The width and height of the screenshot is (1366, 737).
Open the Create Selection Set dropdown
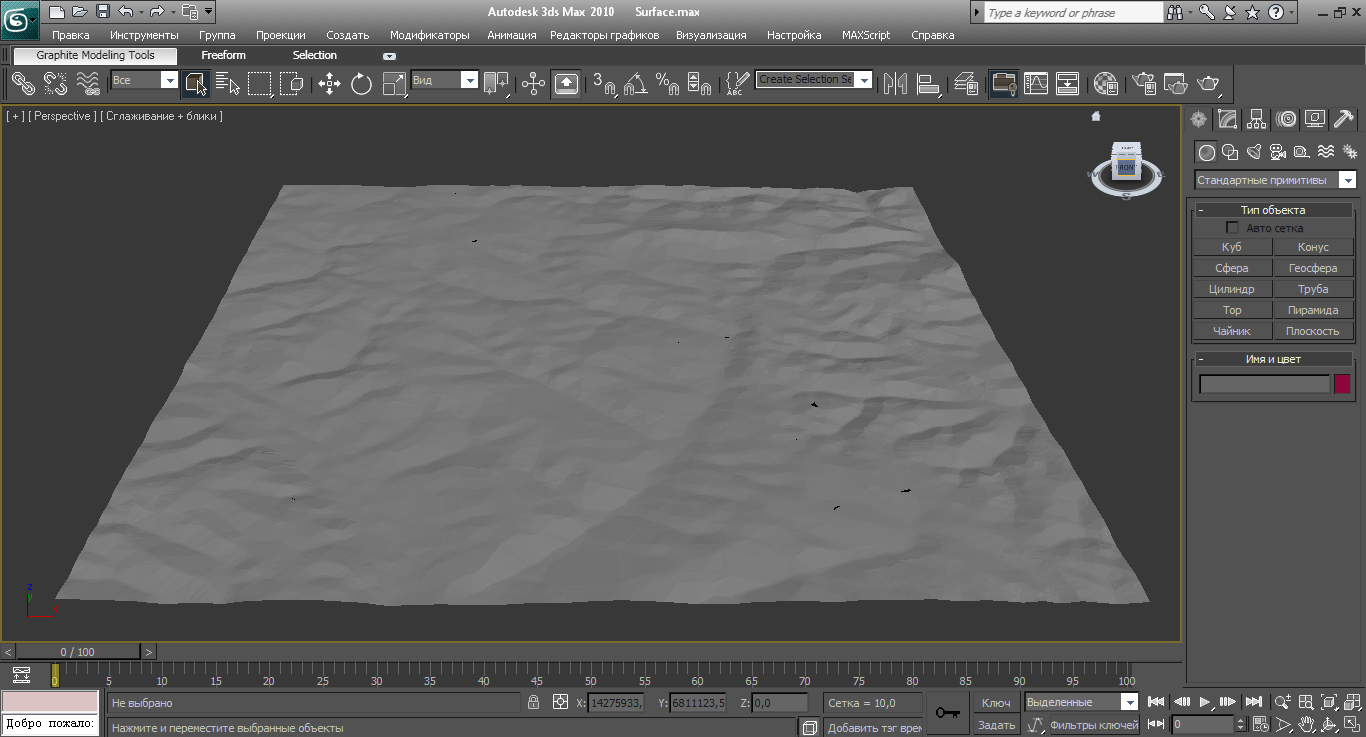click(863, 80)
